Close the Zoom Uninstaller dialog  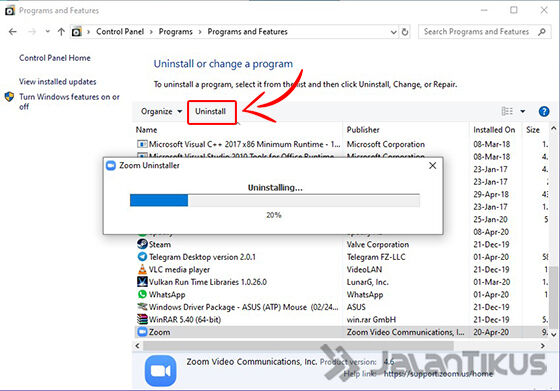tap(432, 165)
